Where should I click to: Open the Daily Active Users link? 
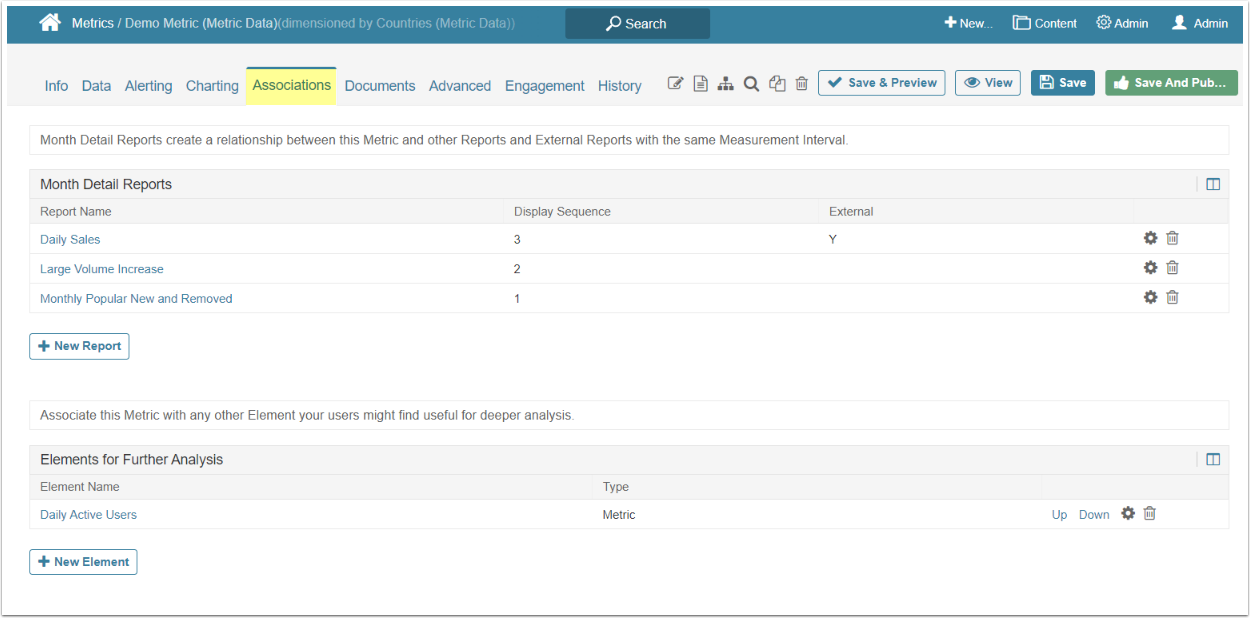(88, 515)
